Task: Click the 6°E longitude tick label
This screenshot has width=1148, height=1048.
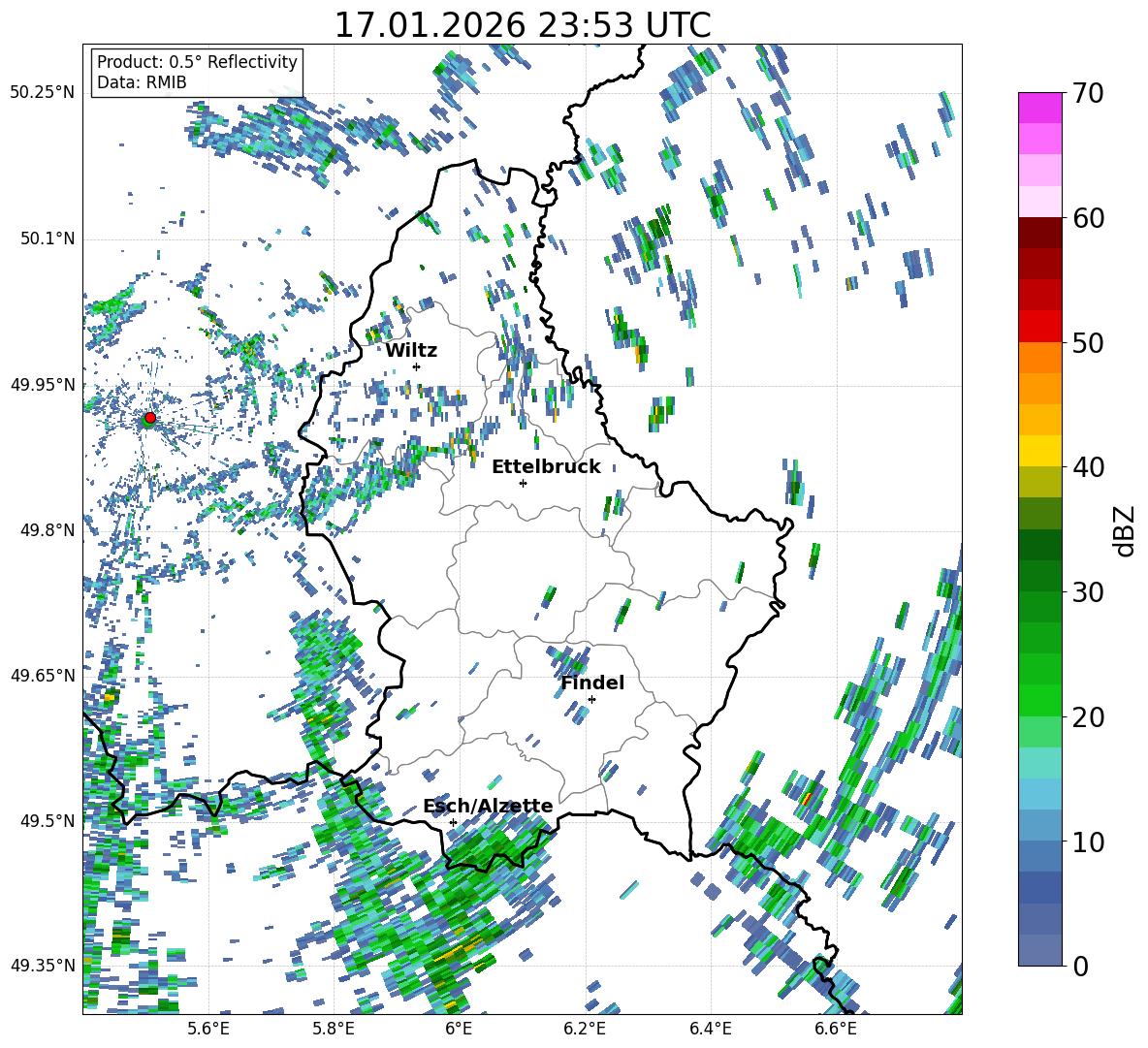Action: [459, 1030]
